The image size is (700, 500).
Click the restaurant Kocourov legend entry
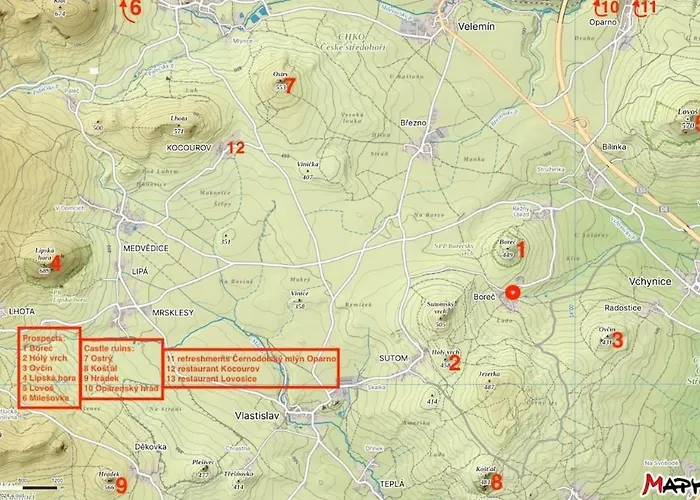[213, 369]
